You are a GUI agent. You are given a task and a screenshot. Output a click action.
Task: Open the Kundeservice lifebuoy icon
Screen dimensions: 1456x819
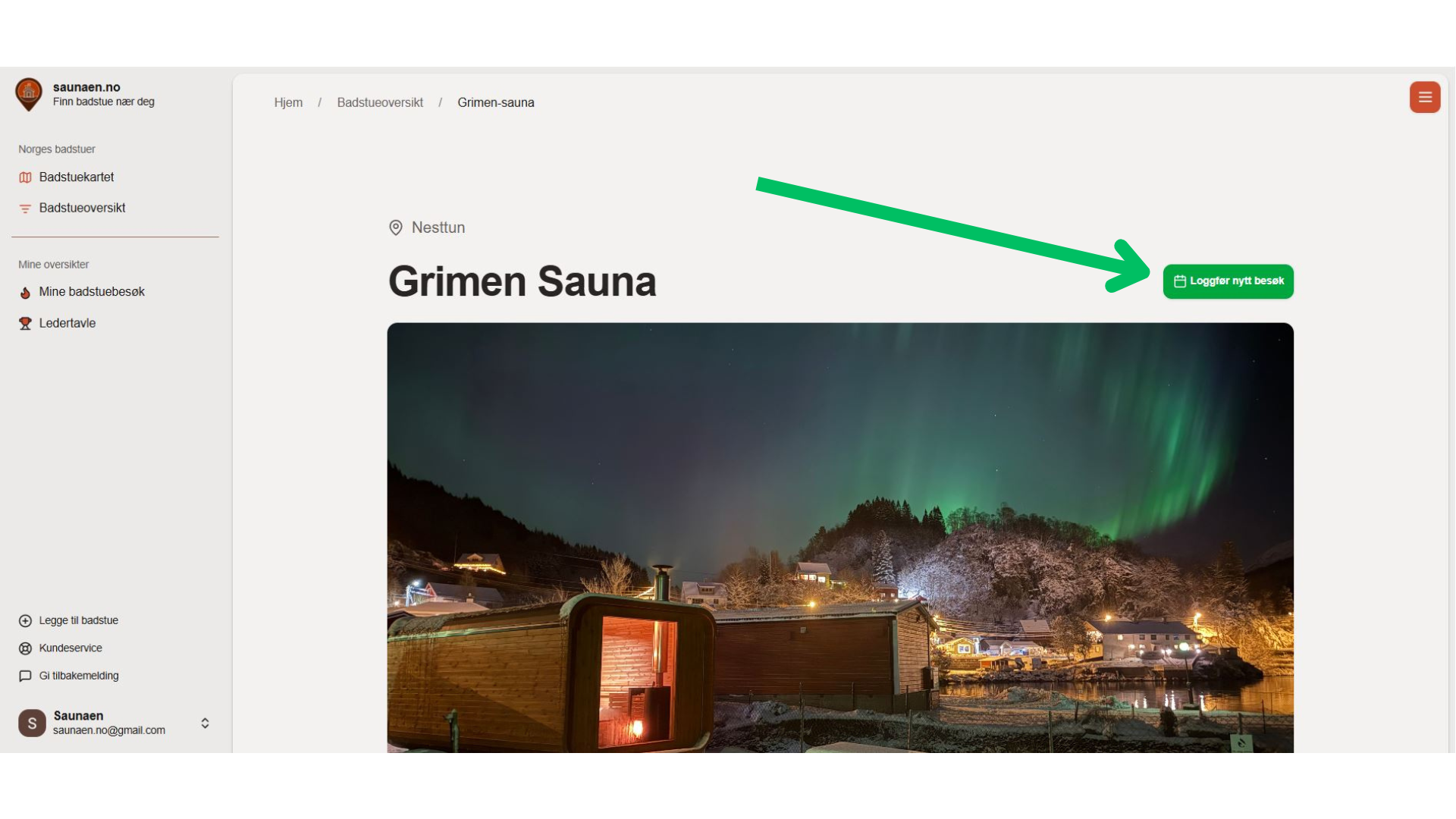25,648
